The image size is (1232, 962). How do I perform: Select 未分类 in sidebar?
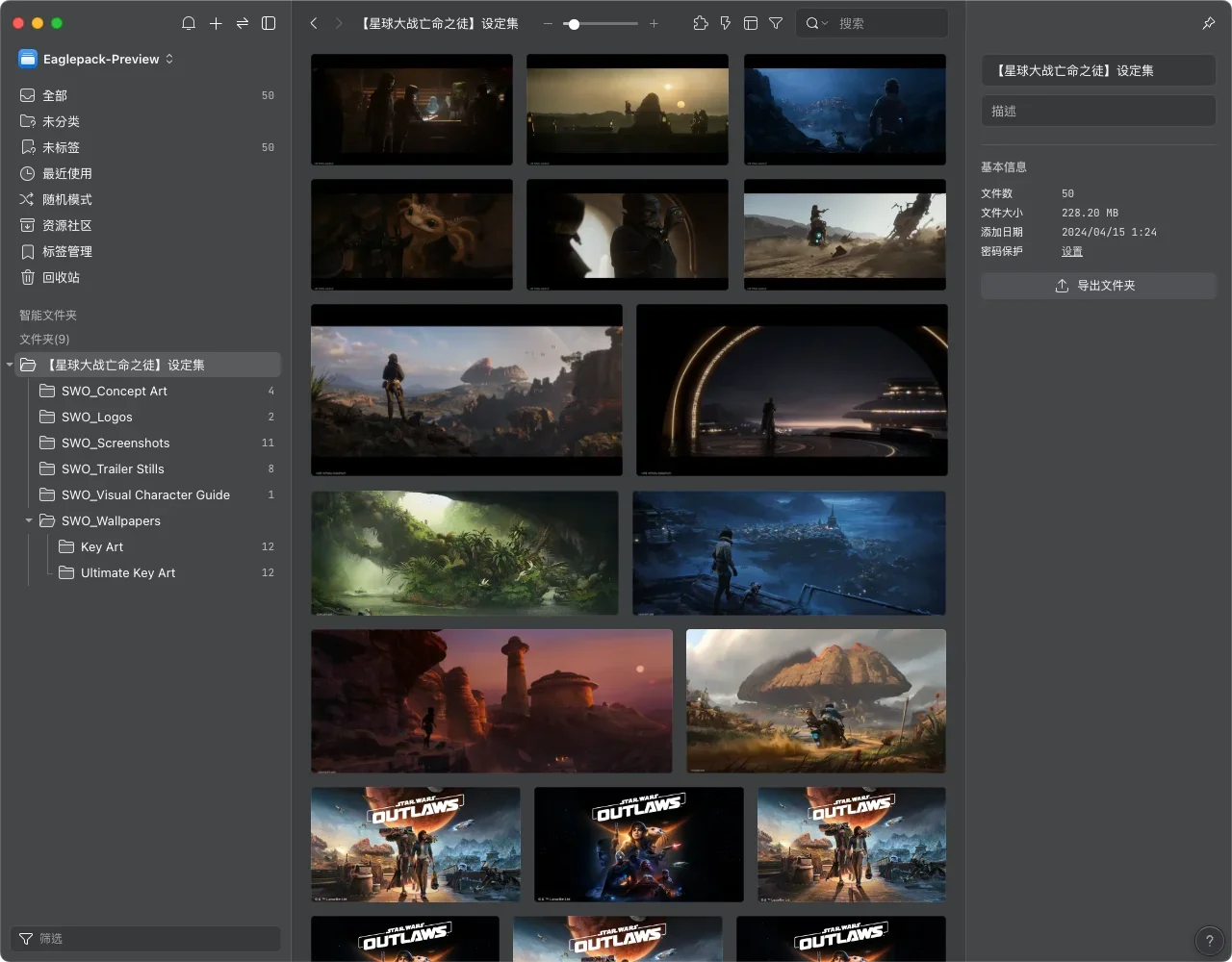pyautogui.click(x=146, y=121)
